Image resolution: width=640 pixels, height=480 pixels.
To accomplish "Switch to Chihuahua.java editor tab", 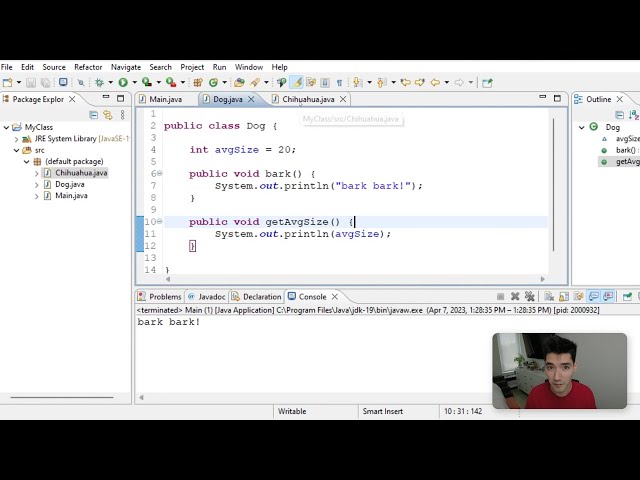I will (x=308, y=99).
